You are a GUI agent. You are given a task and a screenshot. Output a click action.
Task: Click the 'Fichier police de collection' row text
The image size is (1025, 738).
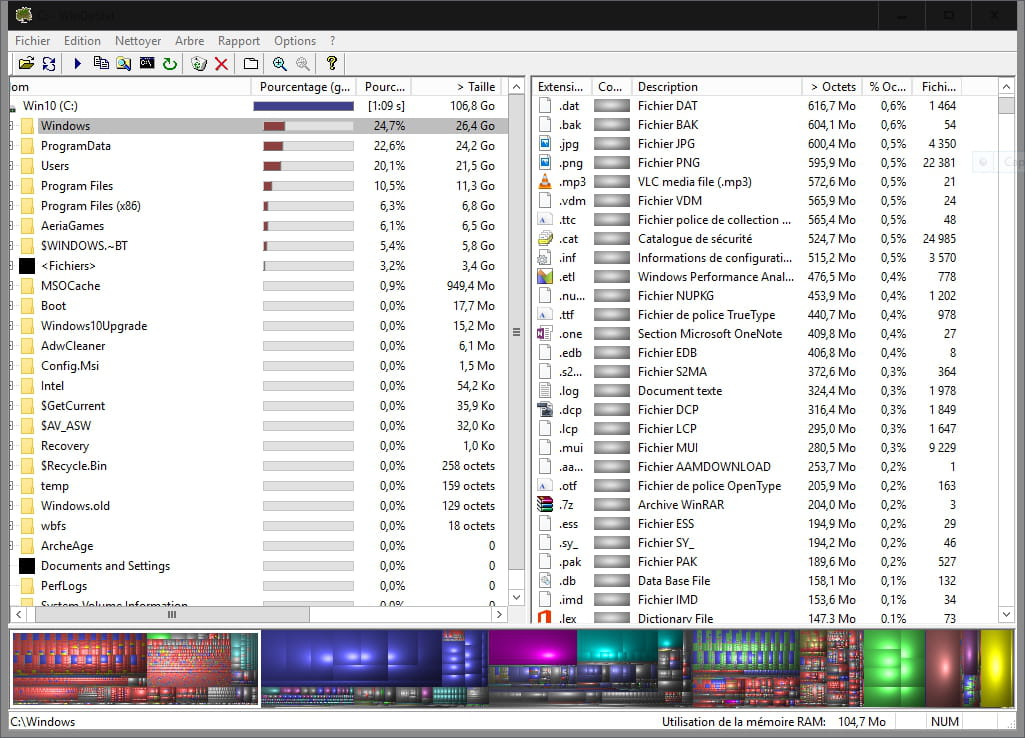tap(714, 220)
